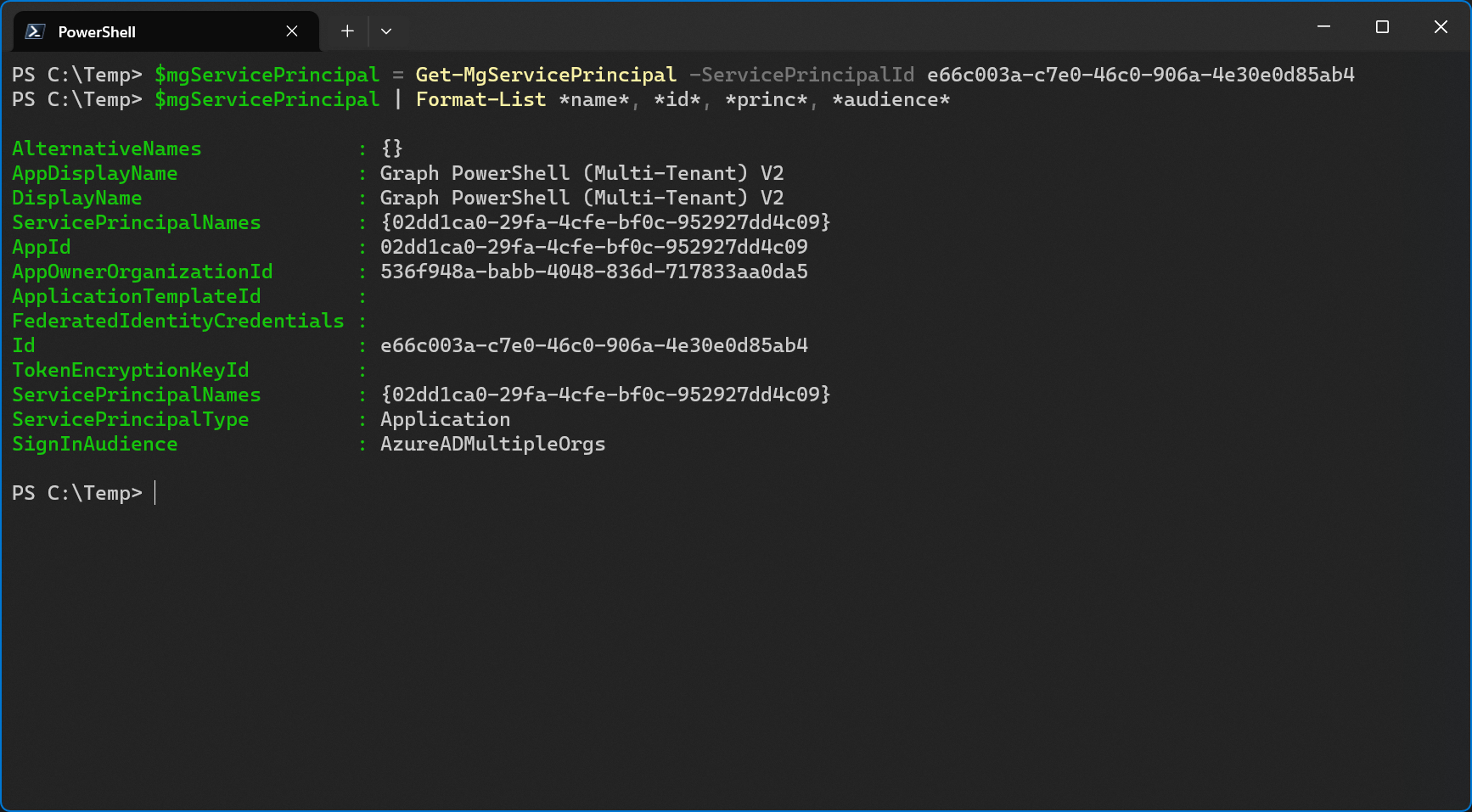Click the Get-MgServicePrincipal command text
The width and height of the screenshot is (1472, 812).
[x=546, y=75]
